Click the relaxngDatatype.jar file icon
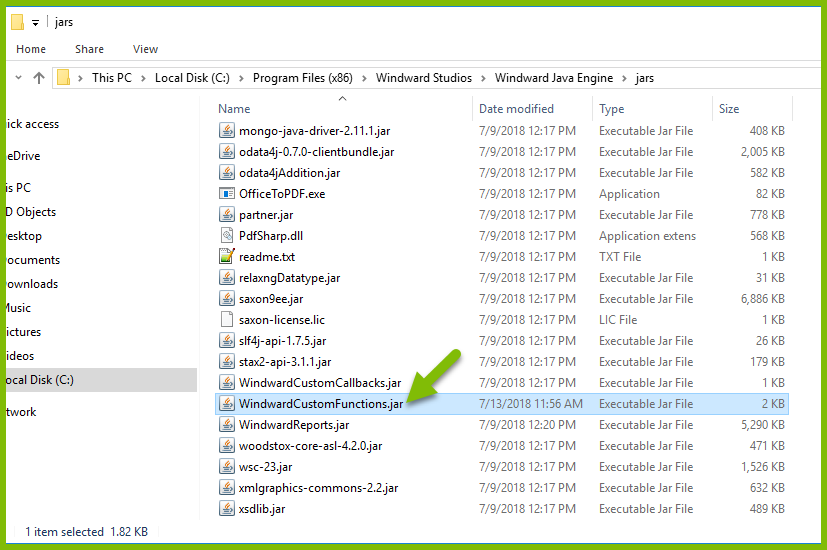The width and height of the screenshot is (827, 550). 227,277
